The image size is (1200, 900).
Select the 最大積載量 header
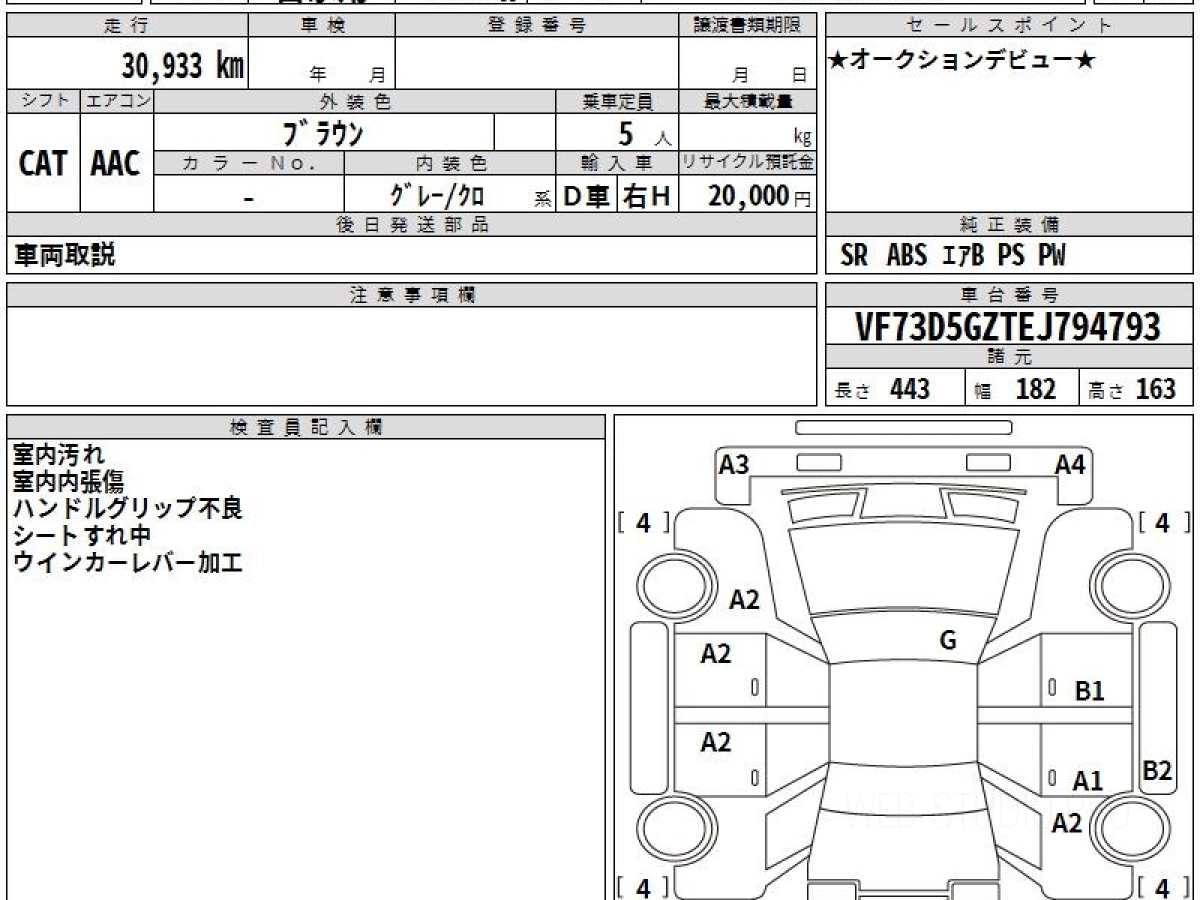point(748,101)
